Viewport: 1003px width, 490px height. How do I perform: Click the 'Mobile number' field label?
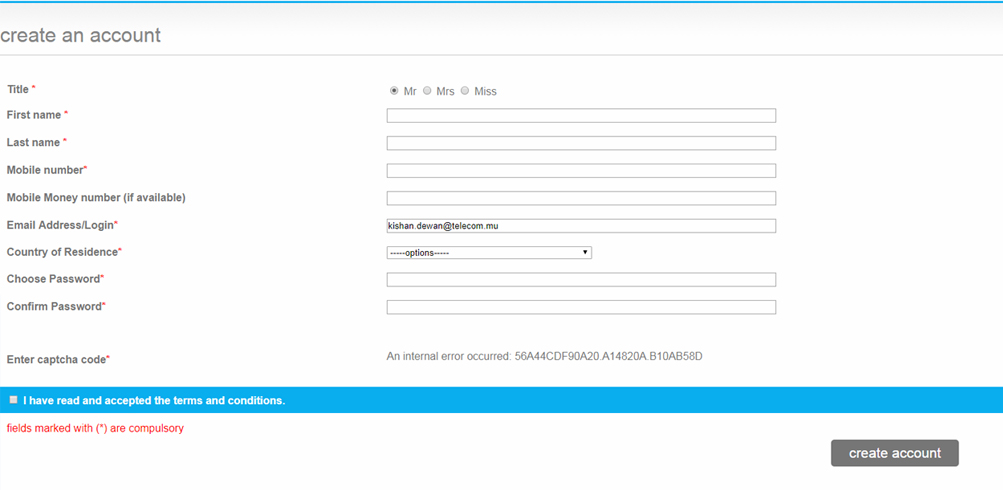tap(47, 170)
